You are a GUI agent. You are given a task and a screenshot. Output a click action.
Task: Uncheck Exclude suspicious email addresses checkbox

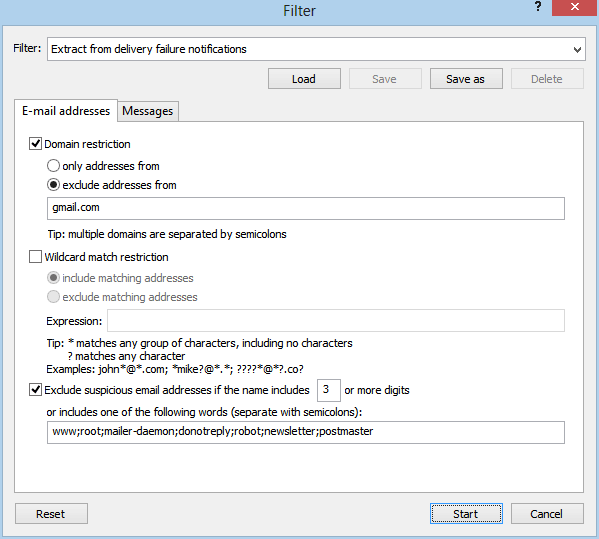tap(36, 390)
